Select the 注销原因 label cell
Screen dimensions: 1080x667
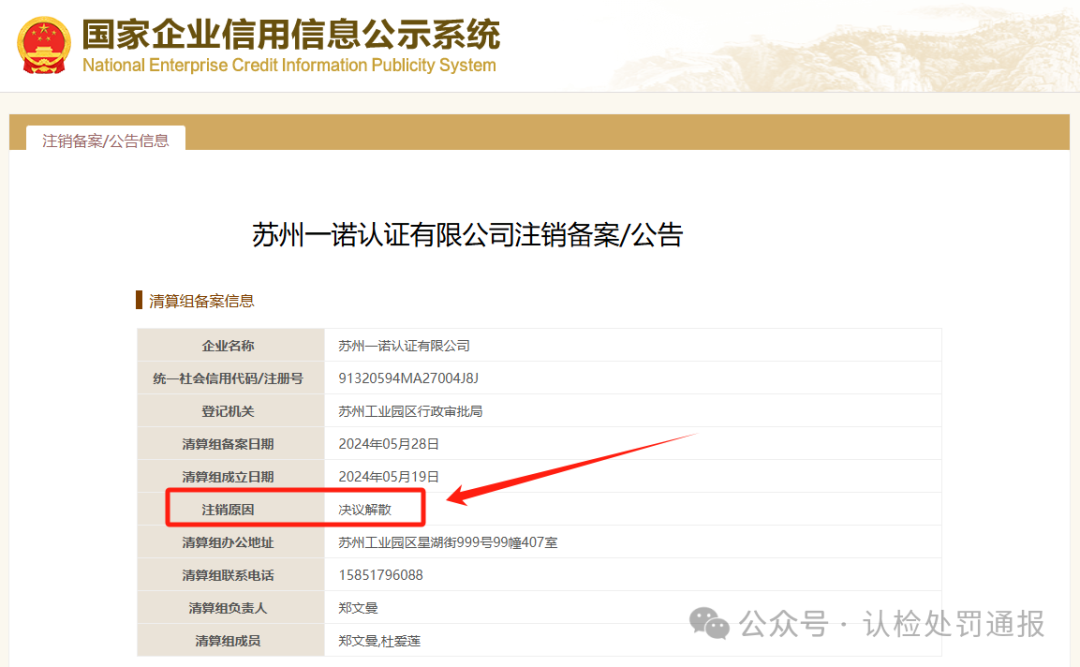[x=231, y=509]
